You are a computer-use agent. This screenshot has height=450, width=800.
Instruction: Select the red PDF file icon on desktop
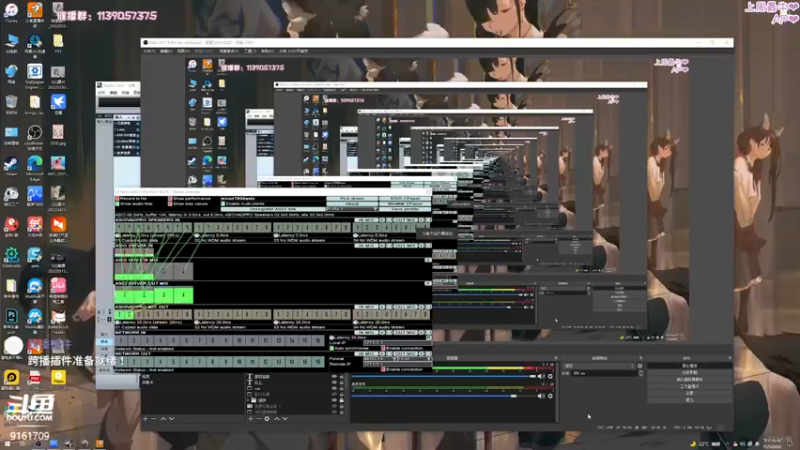[35, 378]
